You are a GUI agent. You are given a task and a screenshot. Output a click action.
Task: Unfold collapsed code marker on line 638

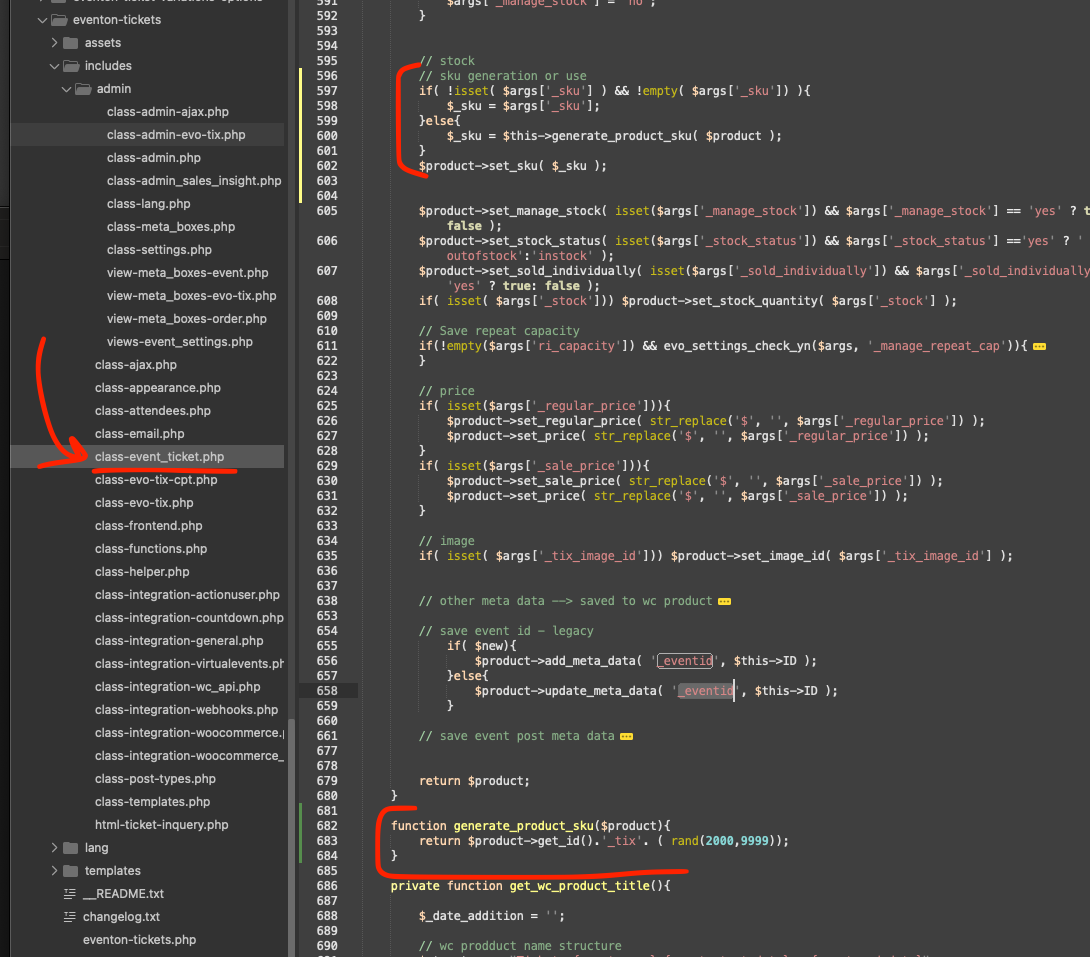724,601
